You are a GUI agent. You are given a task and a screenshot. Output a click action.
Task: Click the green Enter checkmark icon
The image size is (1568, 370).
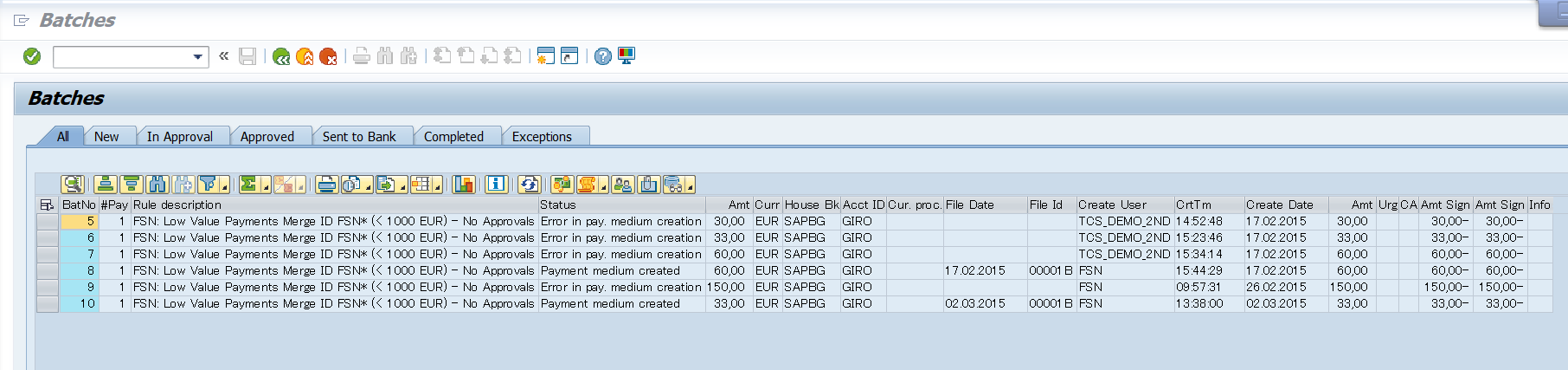[x=32, y=56]
